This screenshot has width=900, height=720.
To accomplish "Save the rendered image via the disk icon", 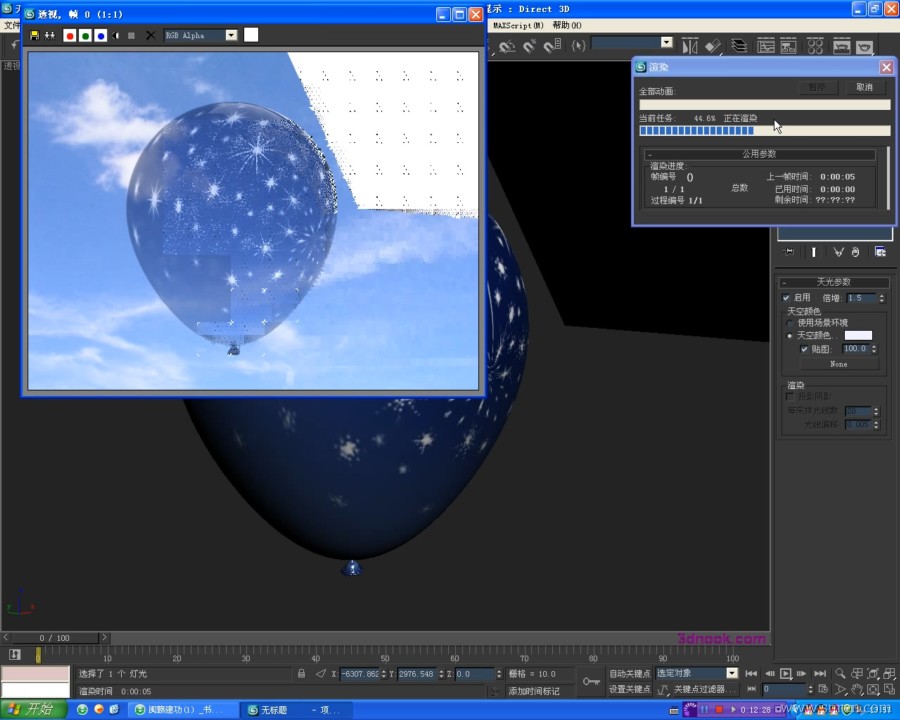I will point(34,36).
